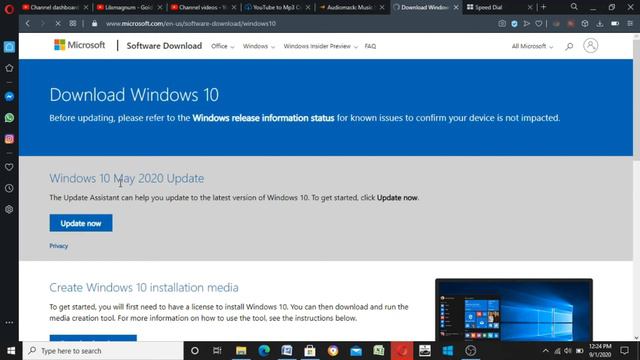Expand the Office dropdown menu
Viewport: 640px width, 360px height.
click(222, 46)
